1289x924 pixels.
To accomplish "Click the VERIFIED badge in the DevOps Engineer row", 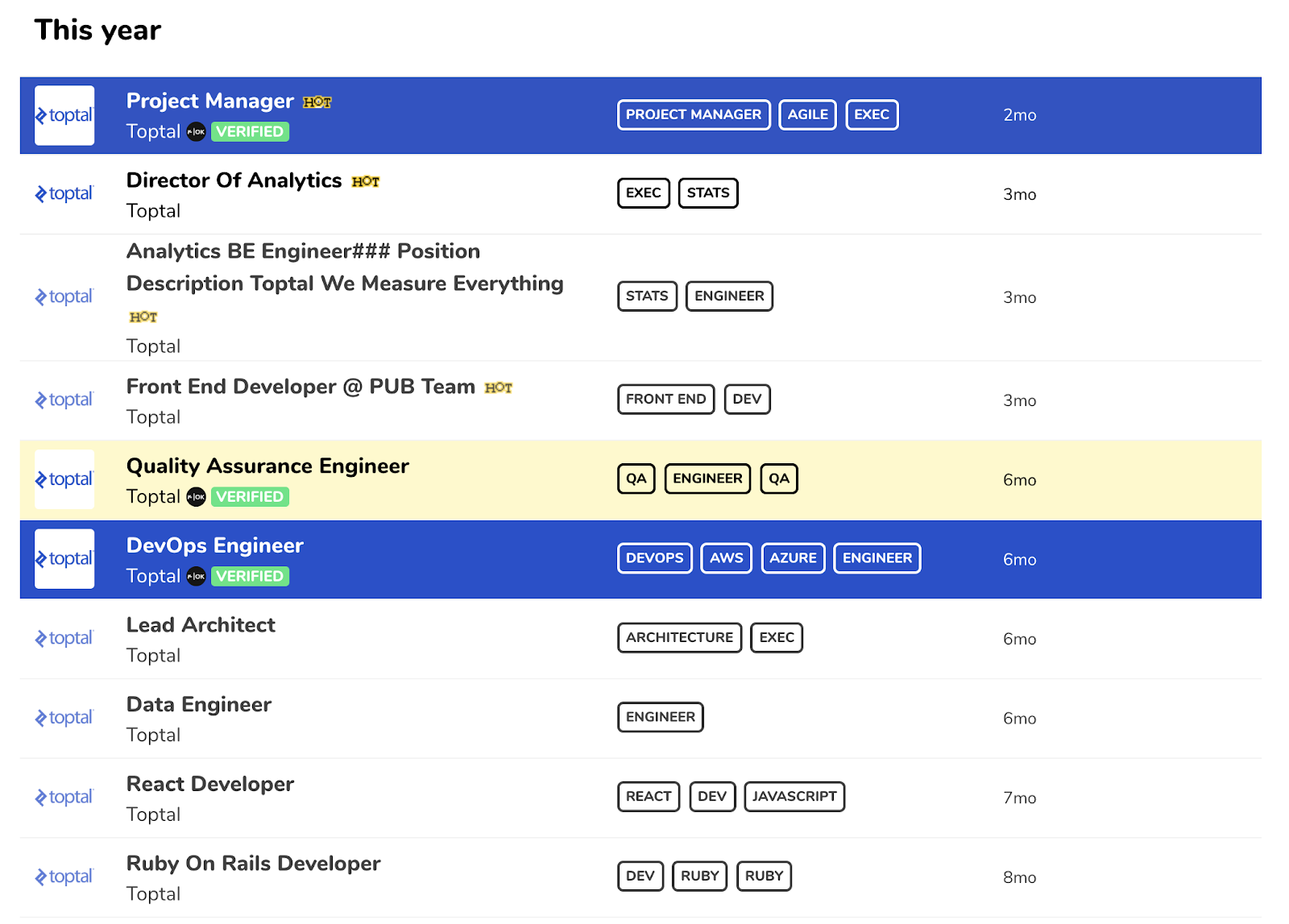I will click(x=250, y=576).
